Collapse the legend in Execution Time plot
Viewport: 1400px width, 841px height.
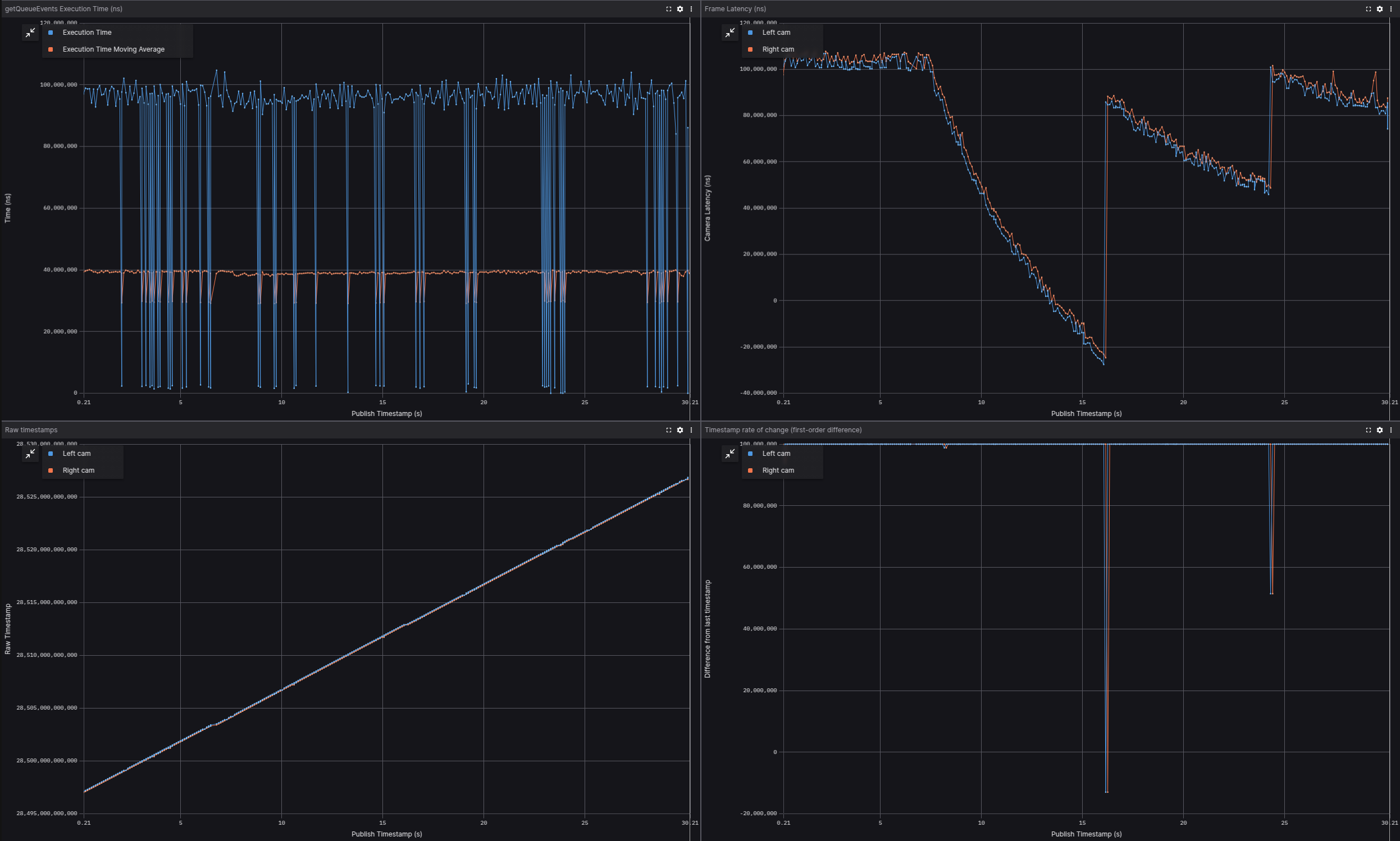[x=30, y=33]
